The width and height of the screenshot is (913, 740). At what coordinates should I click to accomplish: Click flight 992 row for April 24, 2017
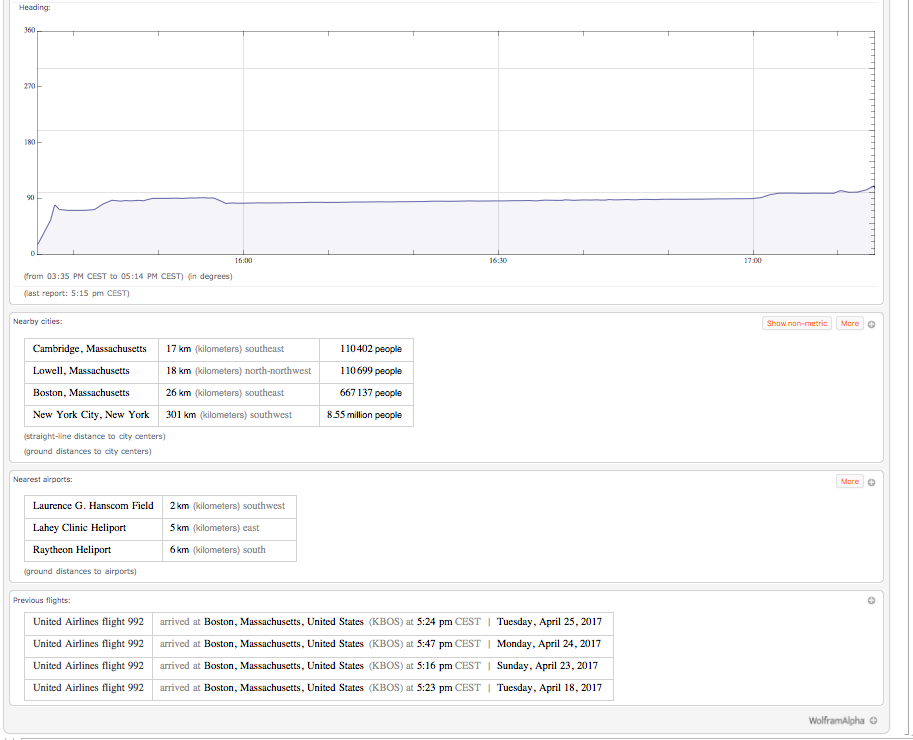click(x=319, y=645)
